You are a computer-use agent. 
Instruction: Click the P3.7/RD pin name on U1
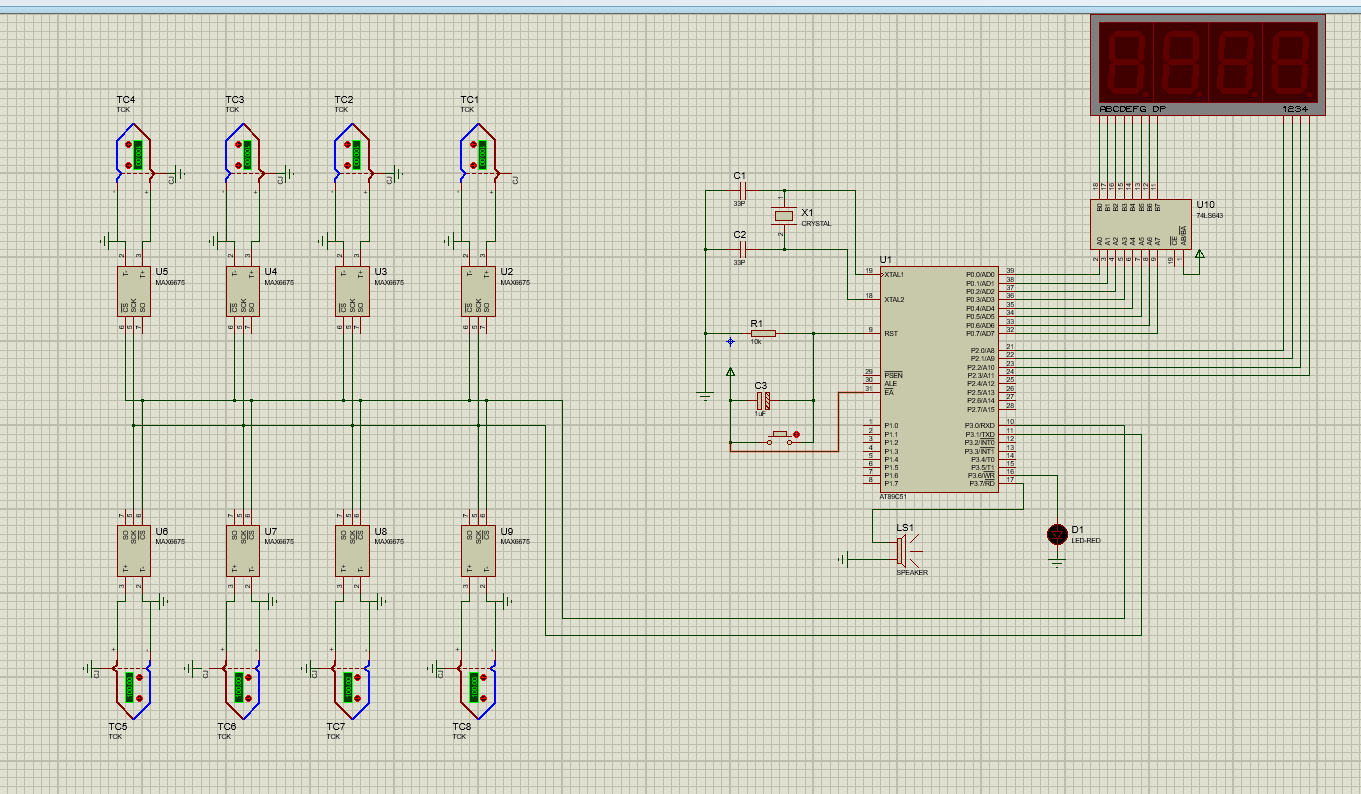point(982,483)
